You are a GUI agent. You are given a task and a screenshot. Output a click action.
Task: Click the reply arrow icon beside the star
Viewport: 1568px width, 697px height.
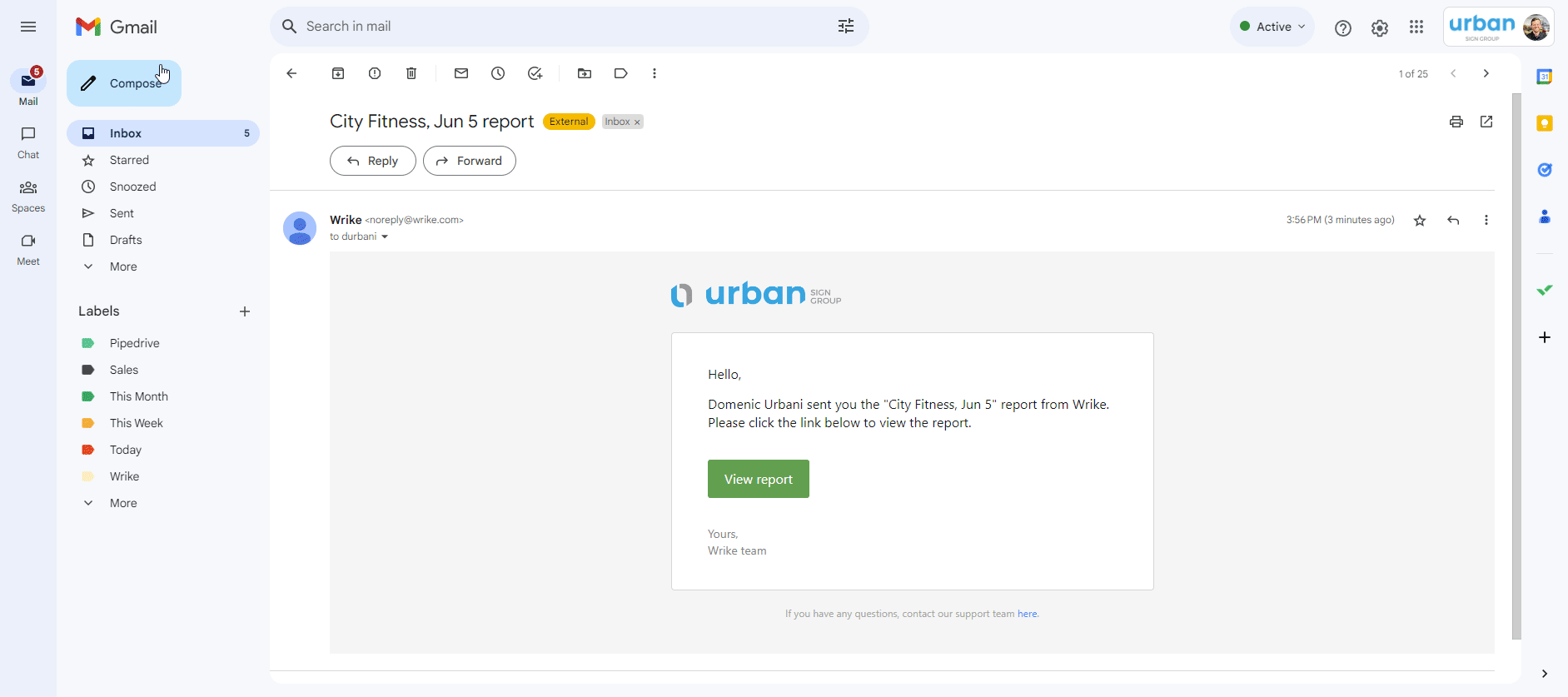1453,220
